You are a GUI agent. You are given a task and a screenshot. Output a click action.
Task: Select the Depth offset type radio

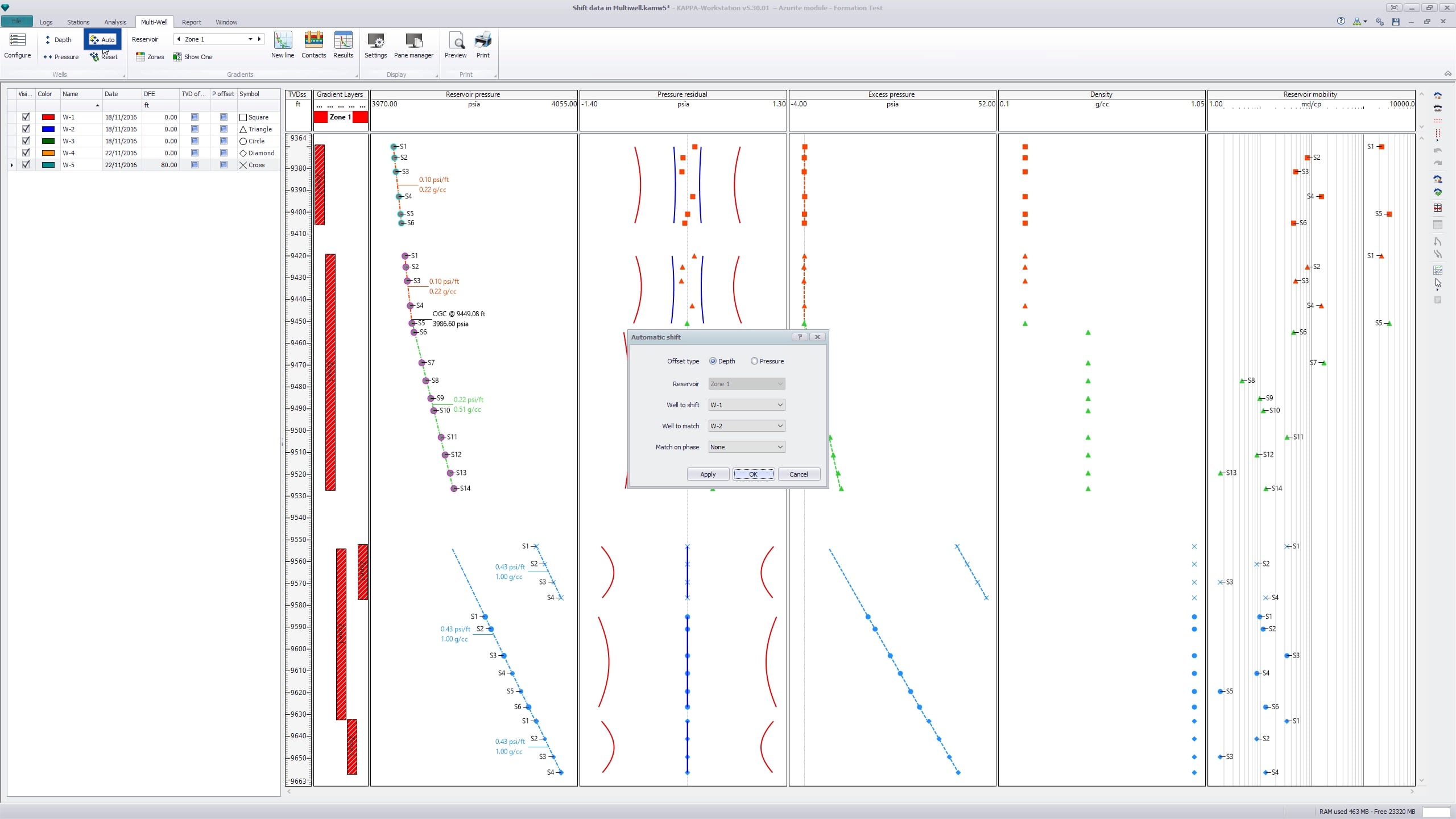click(x=713, y=361)
